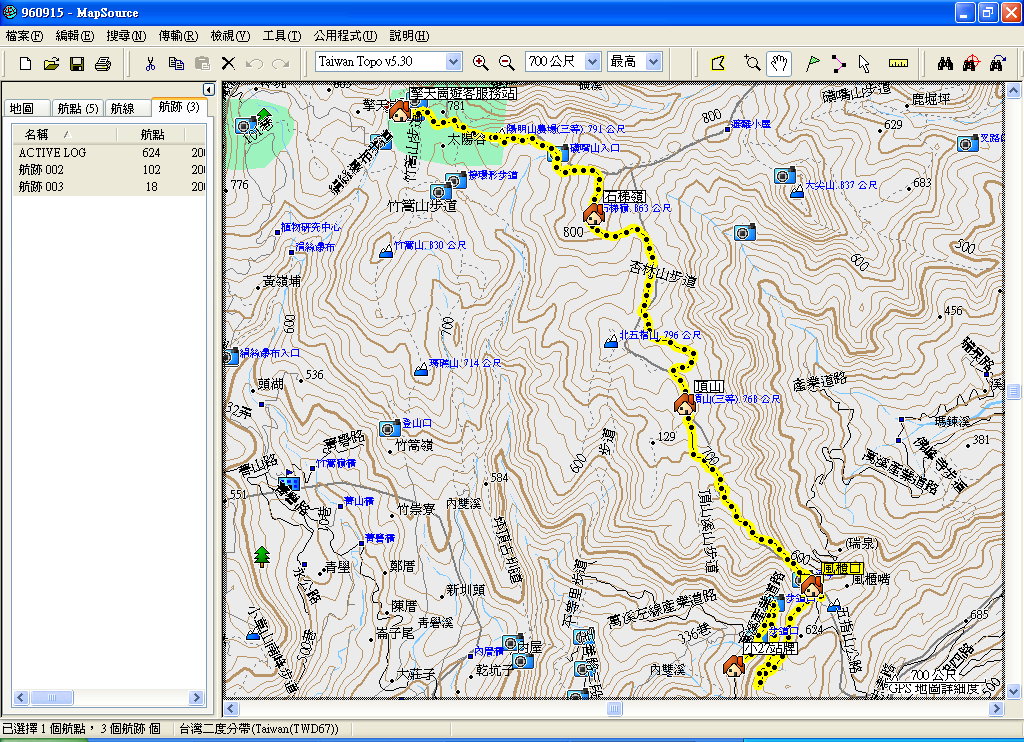Open the Taiwan Topo v5.30 map product dropdown
The height and width of the screenshot is (742, 1024).
pyautogui.click(x=453, y=61)
